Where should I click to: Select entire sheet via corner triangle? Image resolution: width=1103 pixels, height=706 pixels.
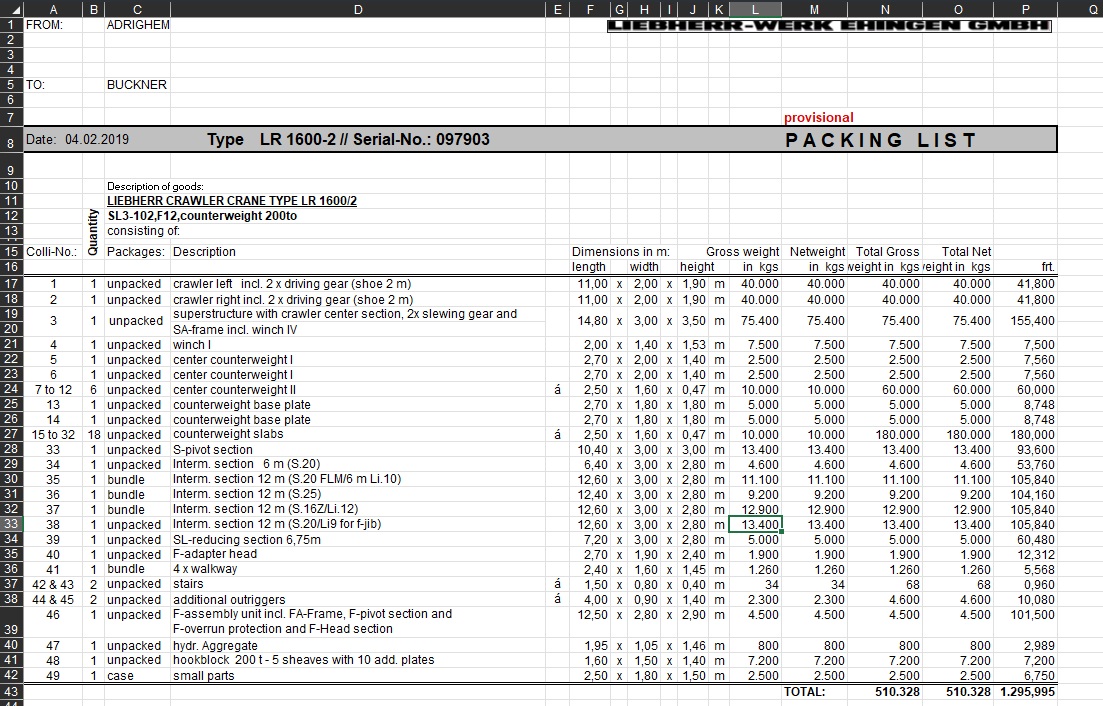point(11,9)
